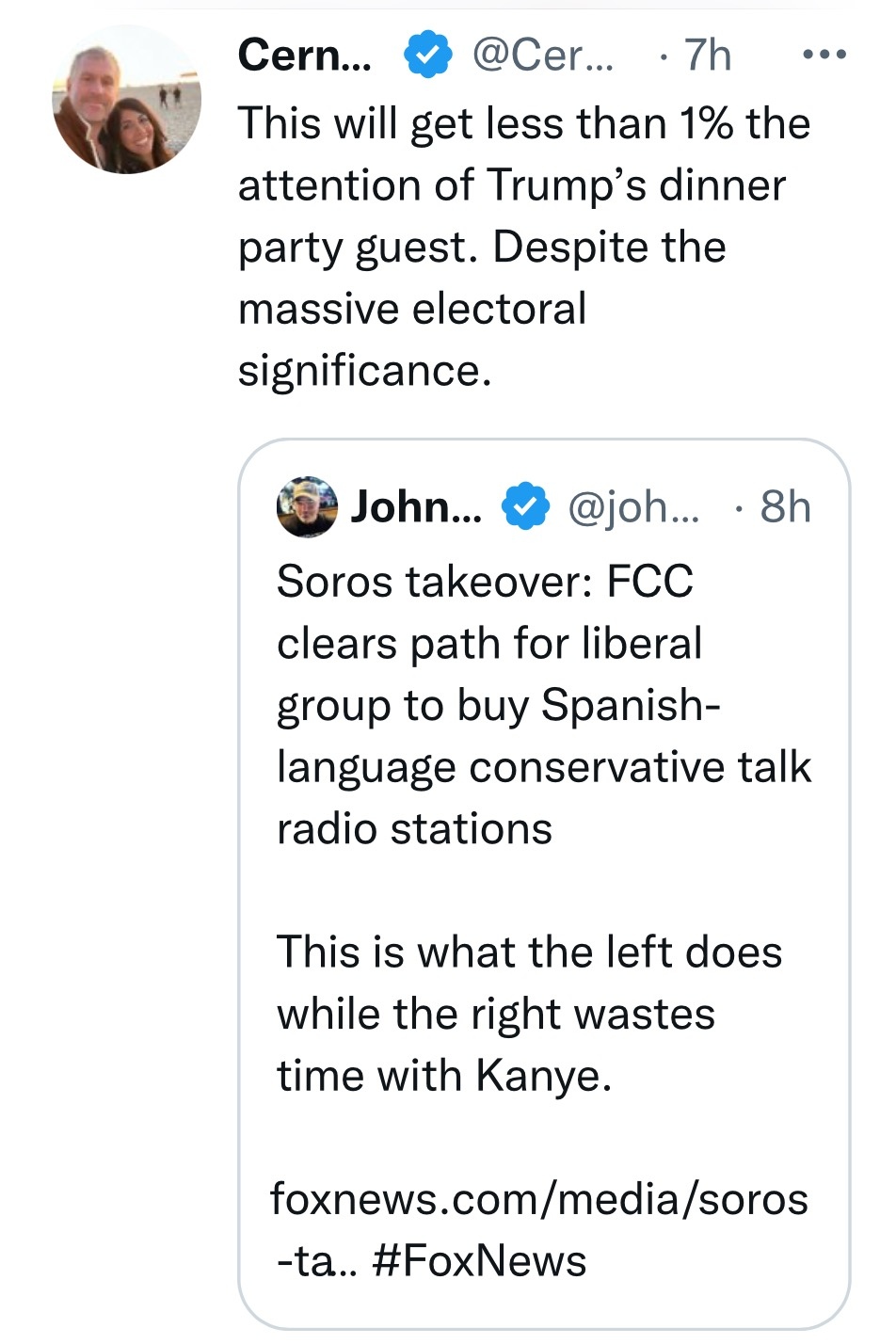Click the blue verified badge beside Cern...
The height and width of the screenshot is (1344, 896).
point(427,55)
